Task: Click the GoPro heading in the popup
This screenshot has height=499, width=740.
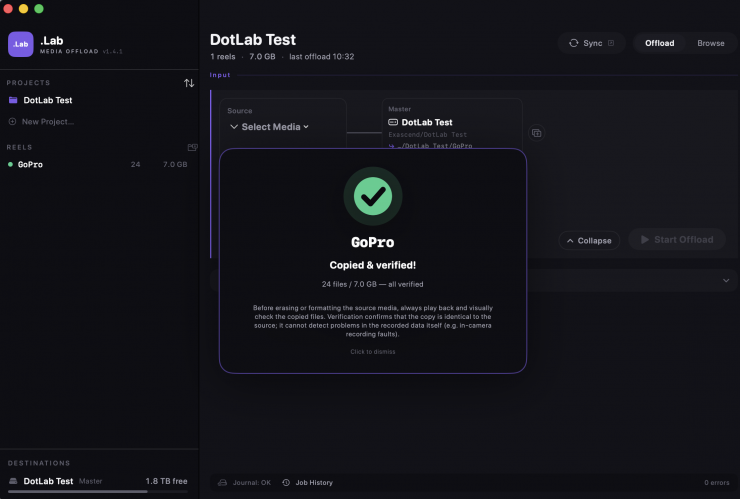Action: click(373, 242)
